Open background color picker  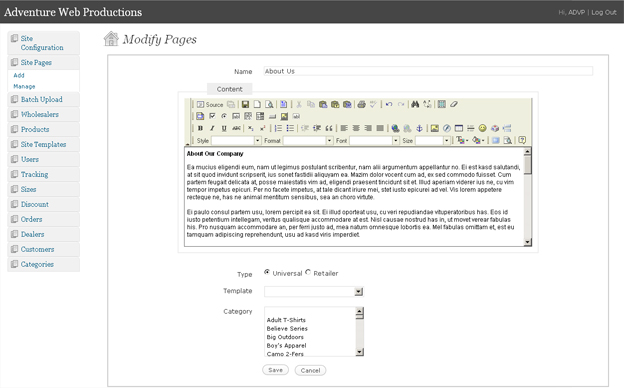pyautogui.click(x=478, y=140)
